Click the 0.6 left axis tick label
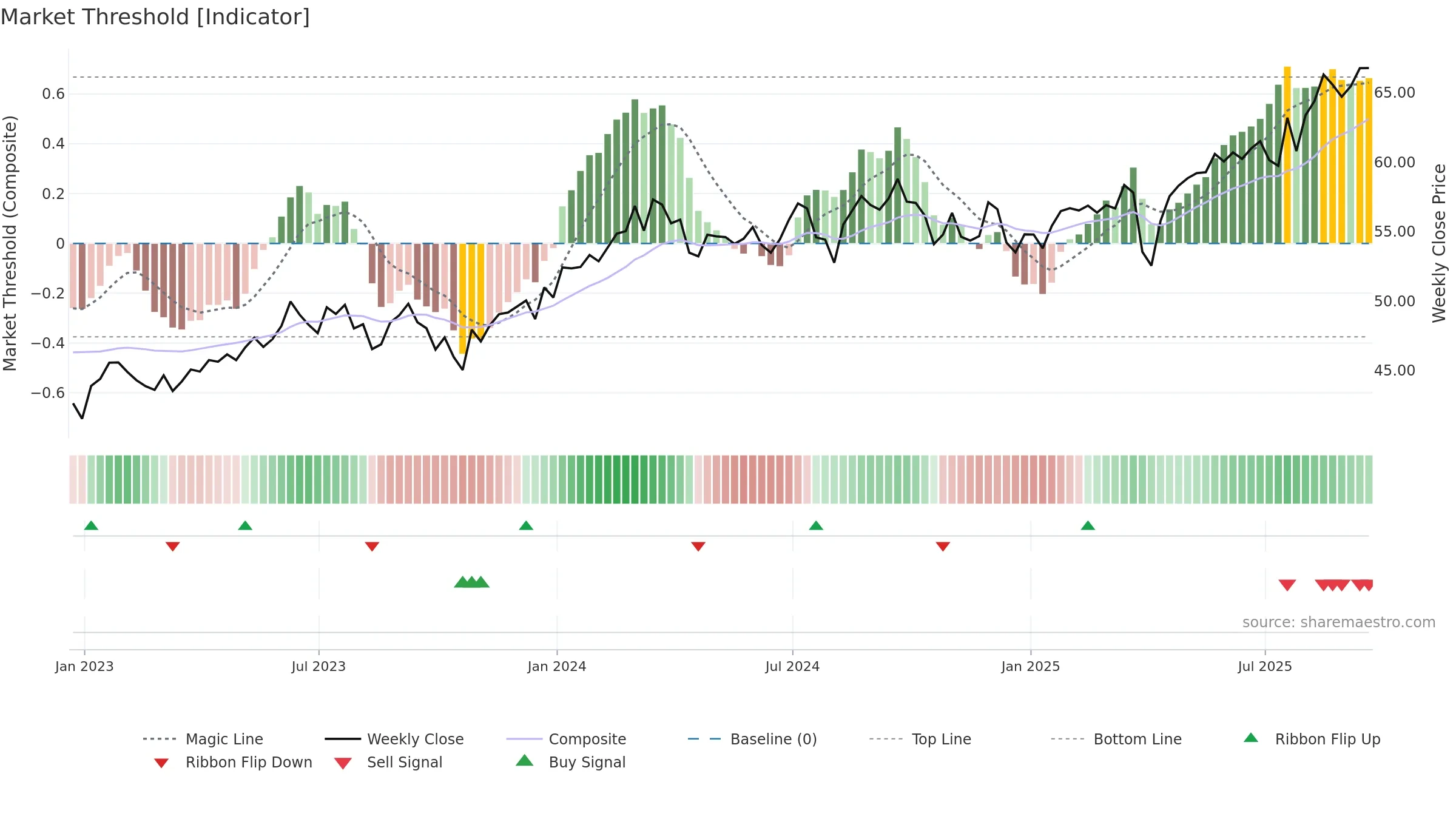Viewport: 1456px width, 819px height. point(53,94)
